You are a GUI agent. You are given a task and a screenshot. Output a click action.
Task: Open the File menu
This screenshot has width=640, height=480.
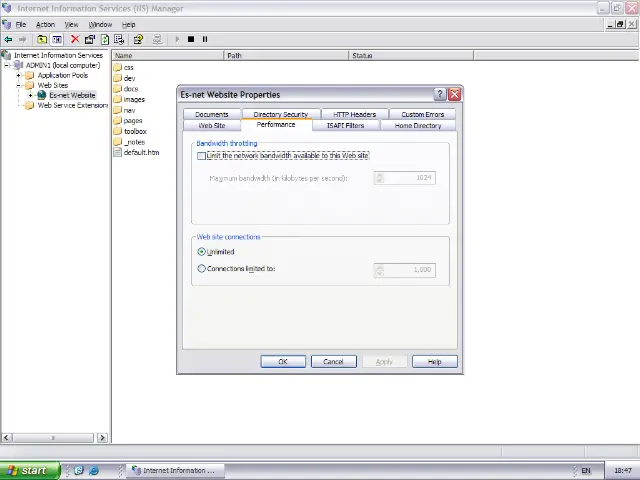(x=21, y=24)
